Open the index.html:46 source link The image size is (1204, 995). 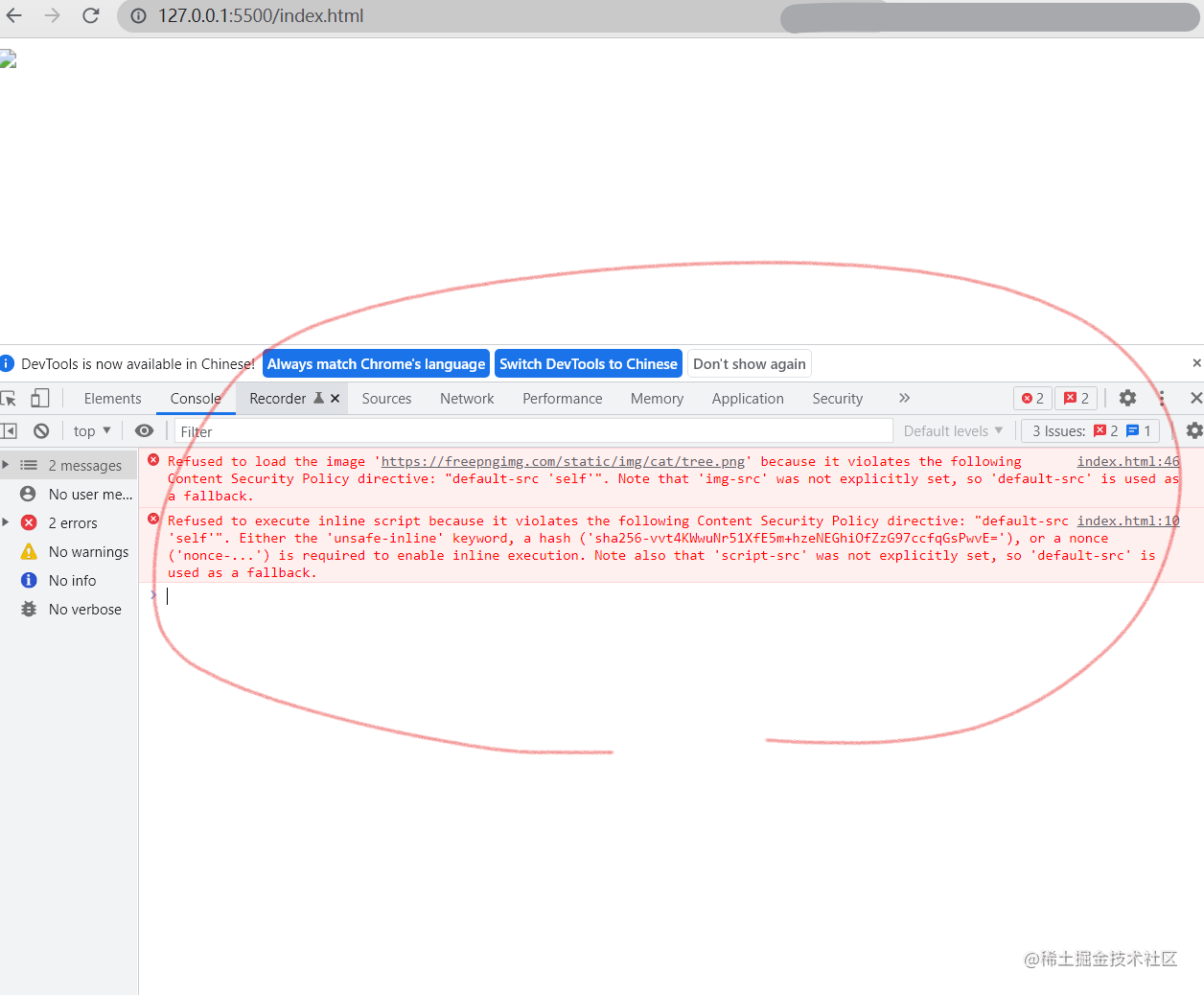pyautogui.click(x=1127, y=461)
